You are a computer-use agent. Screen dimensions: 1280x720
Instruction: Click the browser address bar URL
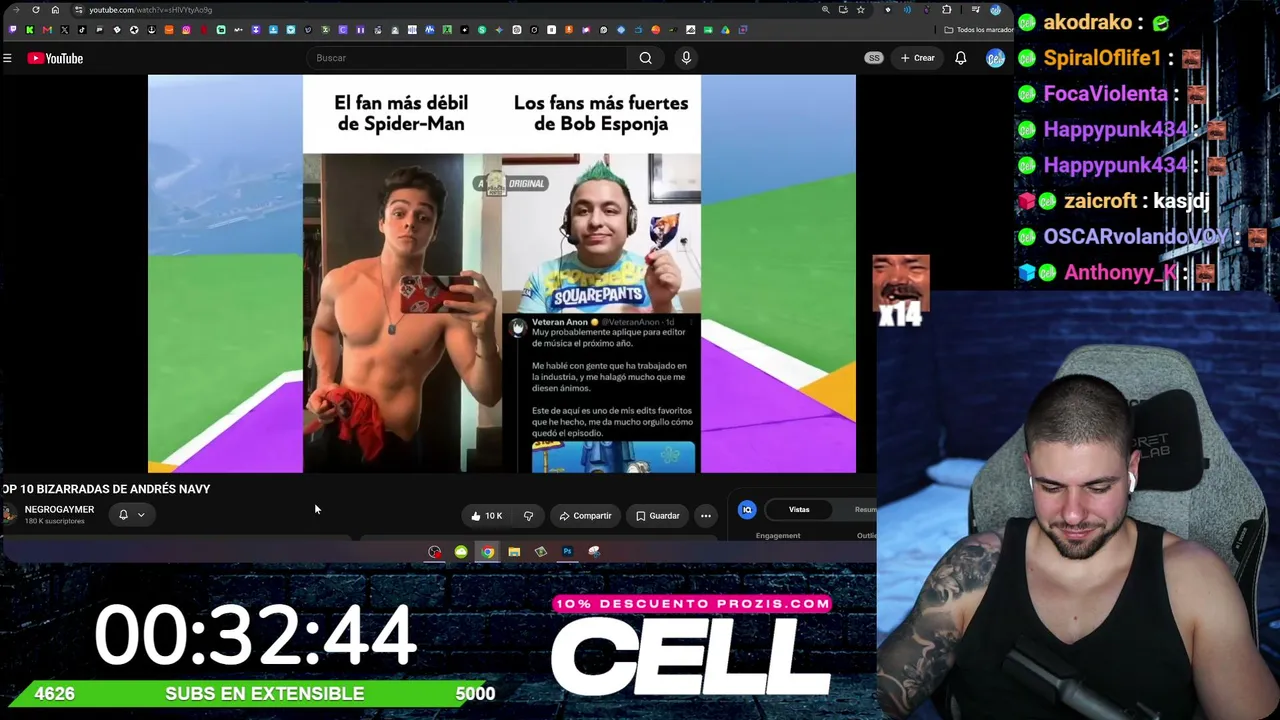[x=150, y=10]
